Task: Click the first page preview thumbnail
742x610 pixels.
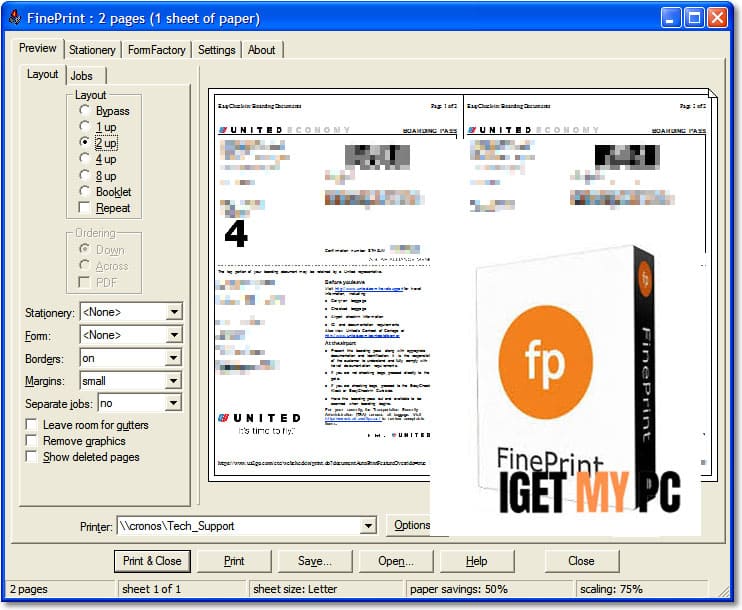Action: click(x=337, y=286)
